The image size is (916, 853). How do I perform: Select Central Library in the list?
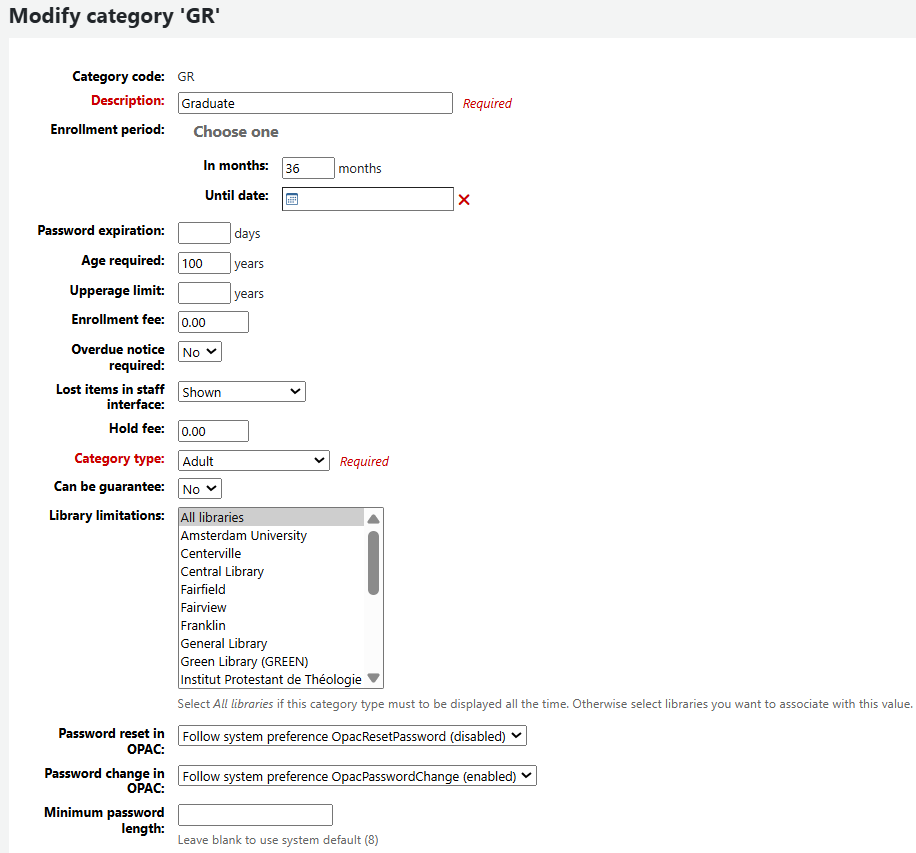(272, 571)
